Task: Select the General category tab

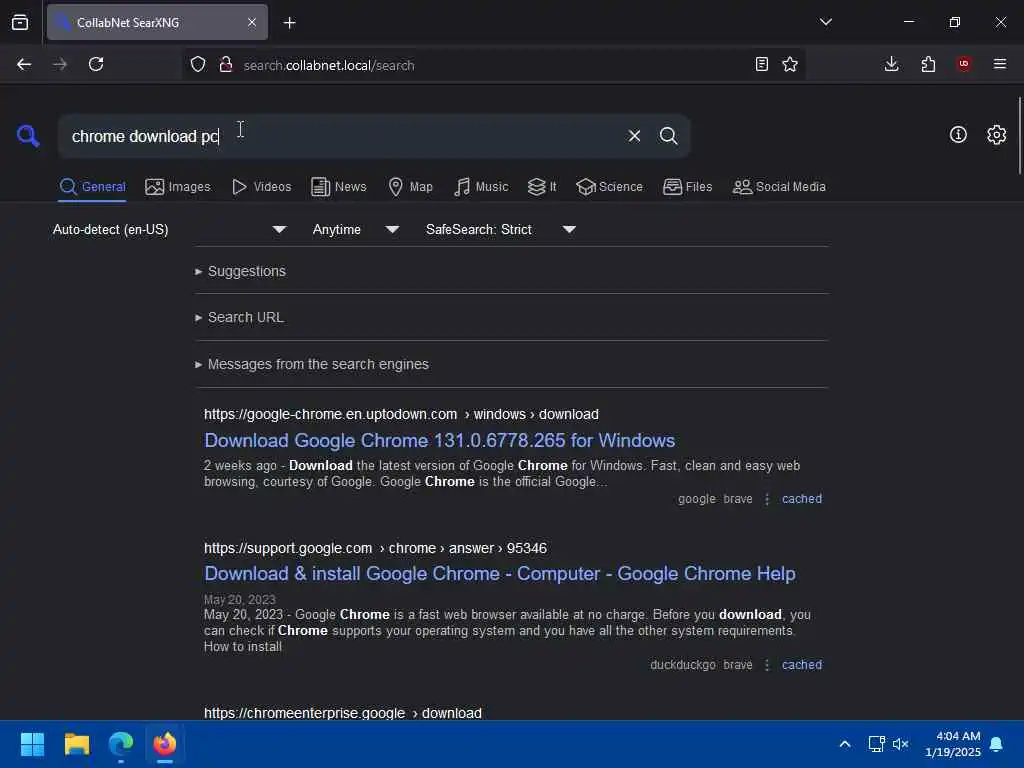Action: pyautogui.click(x=92, y=187)
